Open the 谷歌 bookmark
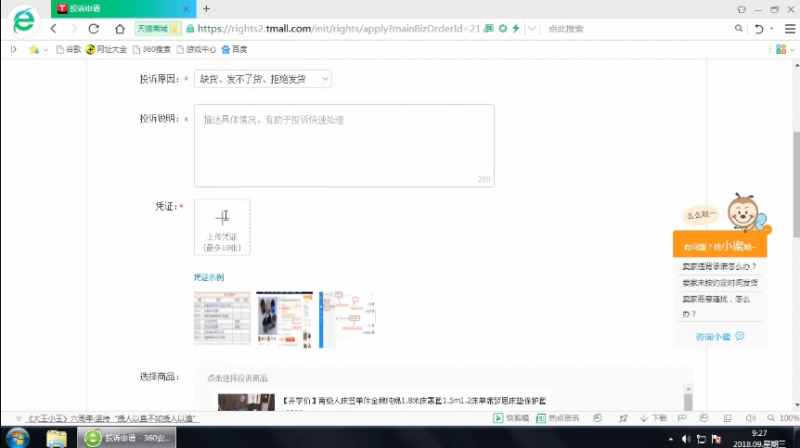This screenshot has height=448, width=800. tap(69, 49)
